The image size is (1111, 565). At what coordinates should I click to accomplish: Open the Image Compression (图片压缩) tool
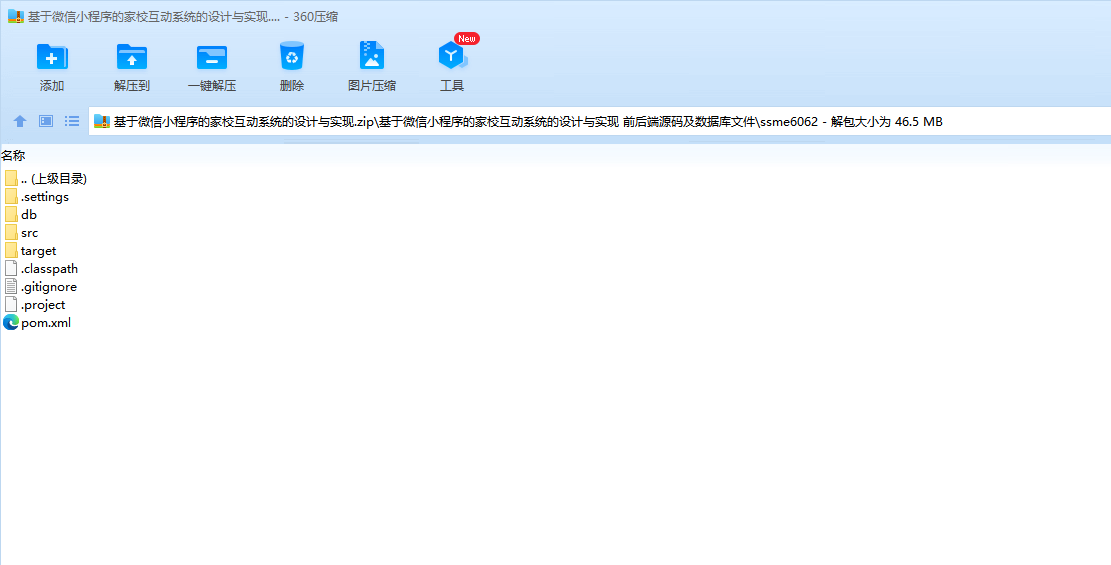click(372, 55)
